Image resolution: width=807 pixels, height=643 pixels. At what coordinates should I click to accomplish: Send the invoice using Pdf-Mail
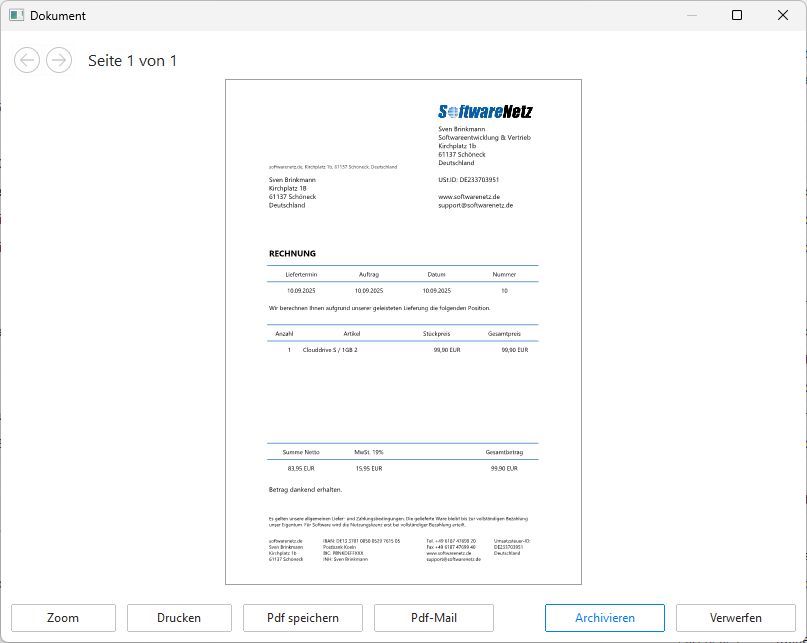(433, 618)
